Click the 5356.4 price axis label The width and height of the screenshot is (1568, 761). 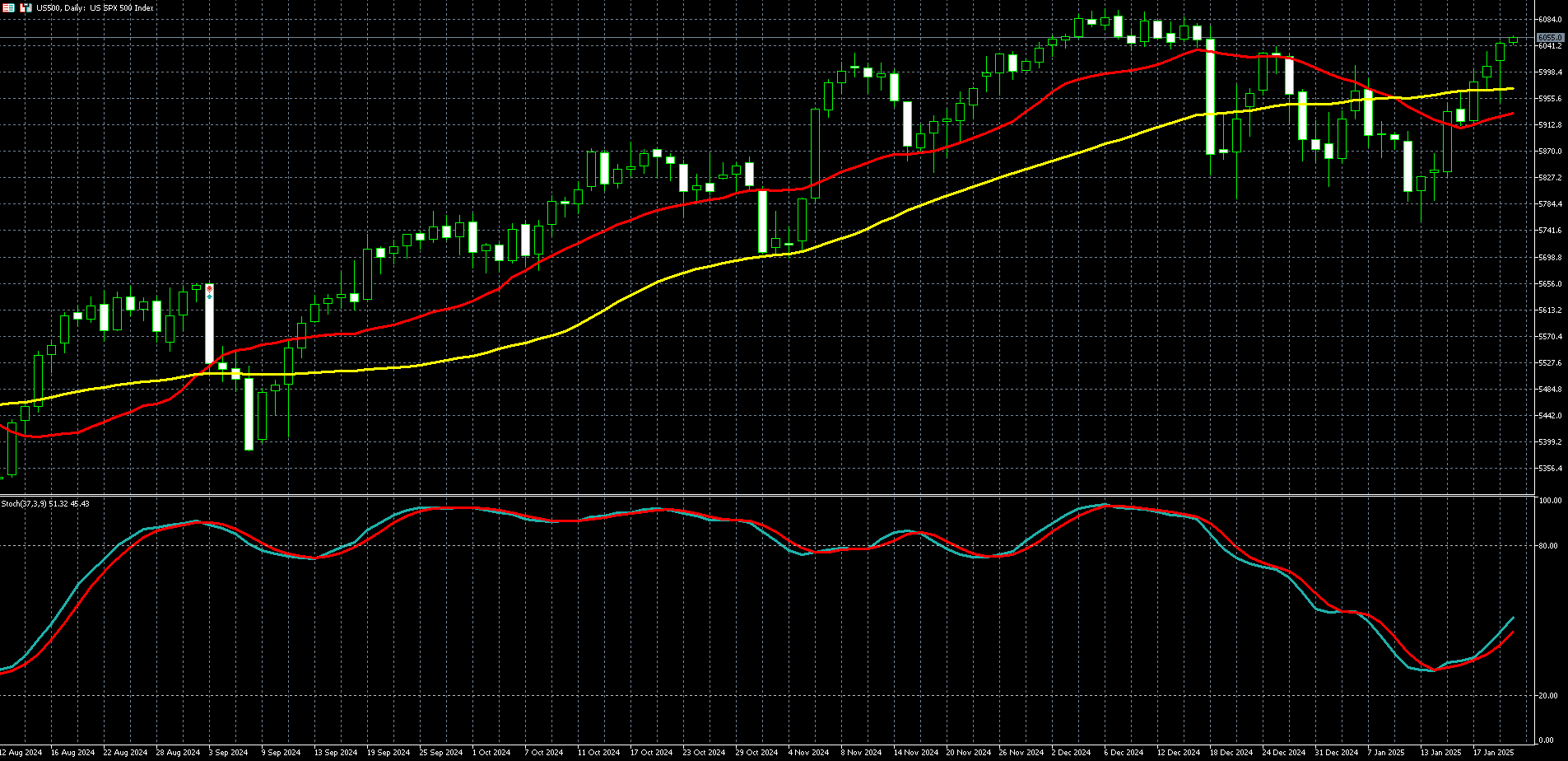point(1550,469)
